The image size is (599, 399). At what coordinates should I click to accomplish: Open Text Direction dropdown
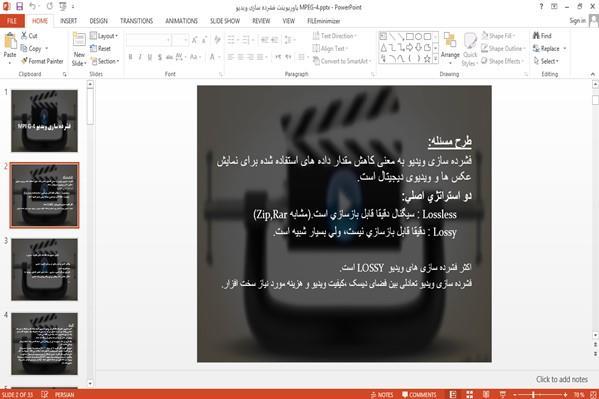335,36
